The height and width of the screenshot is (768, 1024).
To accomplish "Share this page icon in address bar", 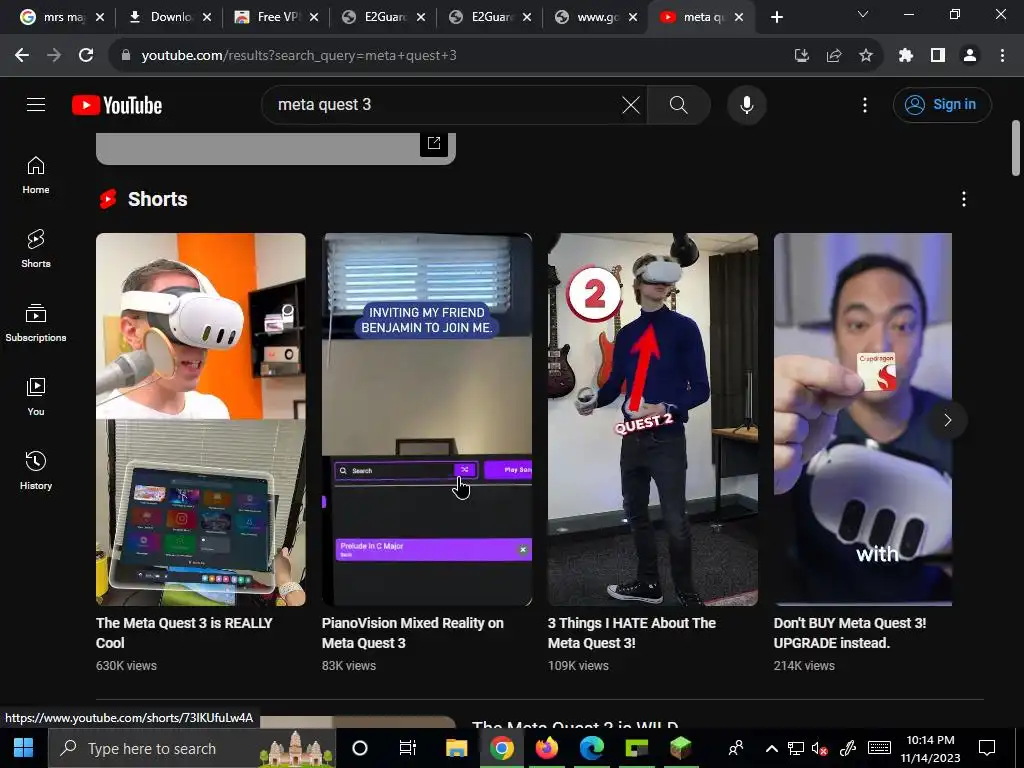I will pos(834,56).
